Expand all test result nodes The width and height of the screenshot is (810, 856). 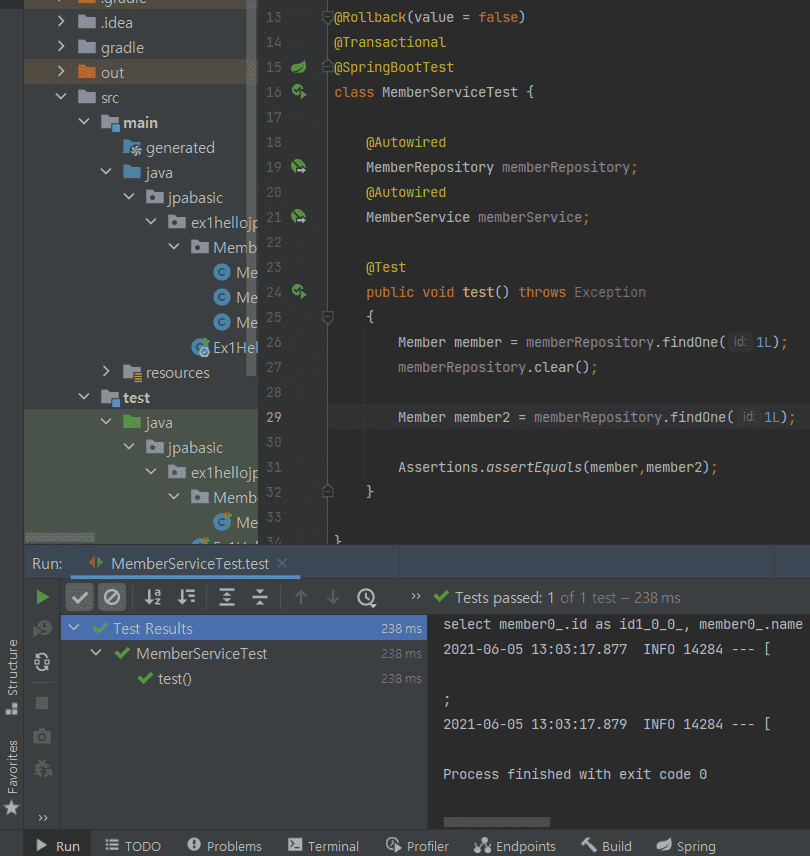(x=227, y=597)
